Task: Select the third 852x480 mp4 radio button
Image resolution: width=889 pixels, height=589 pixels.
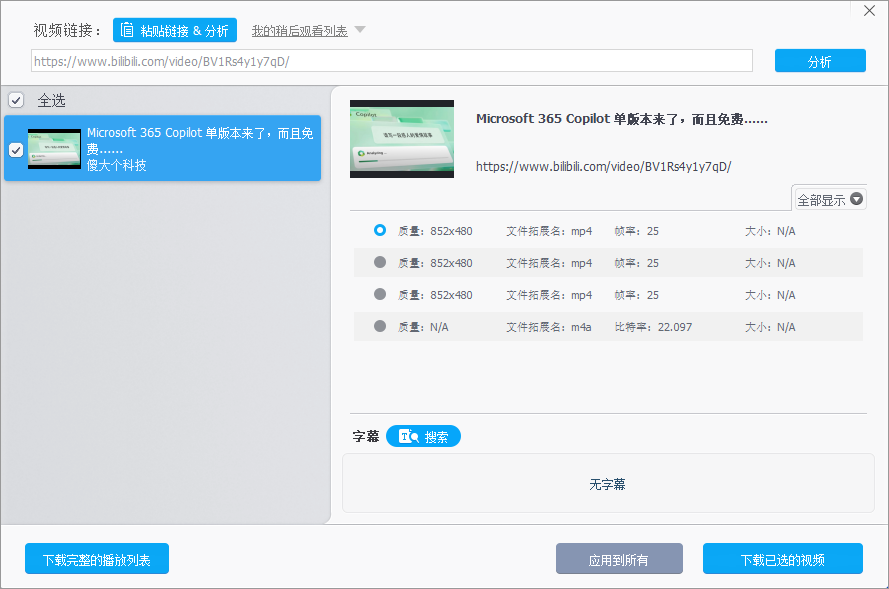Action: click(380, 294)
